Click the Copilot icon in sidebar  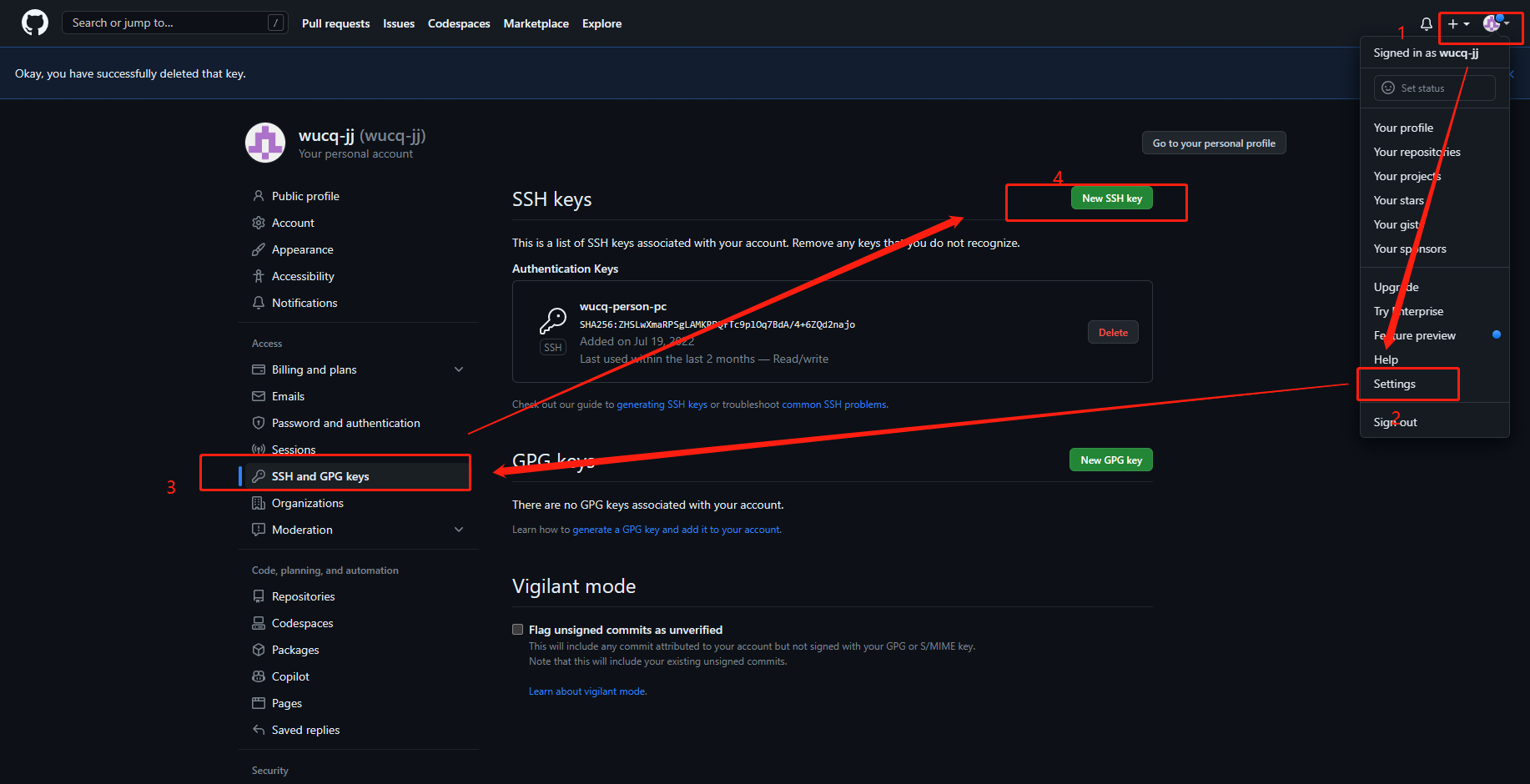click(x=259, y=676)
